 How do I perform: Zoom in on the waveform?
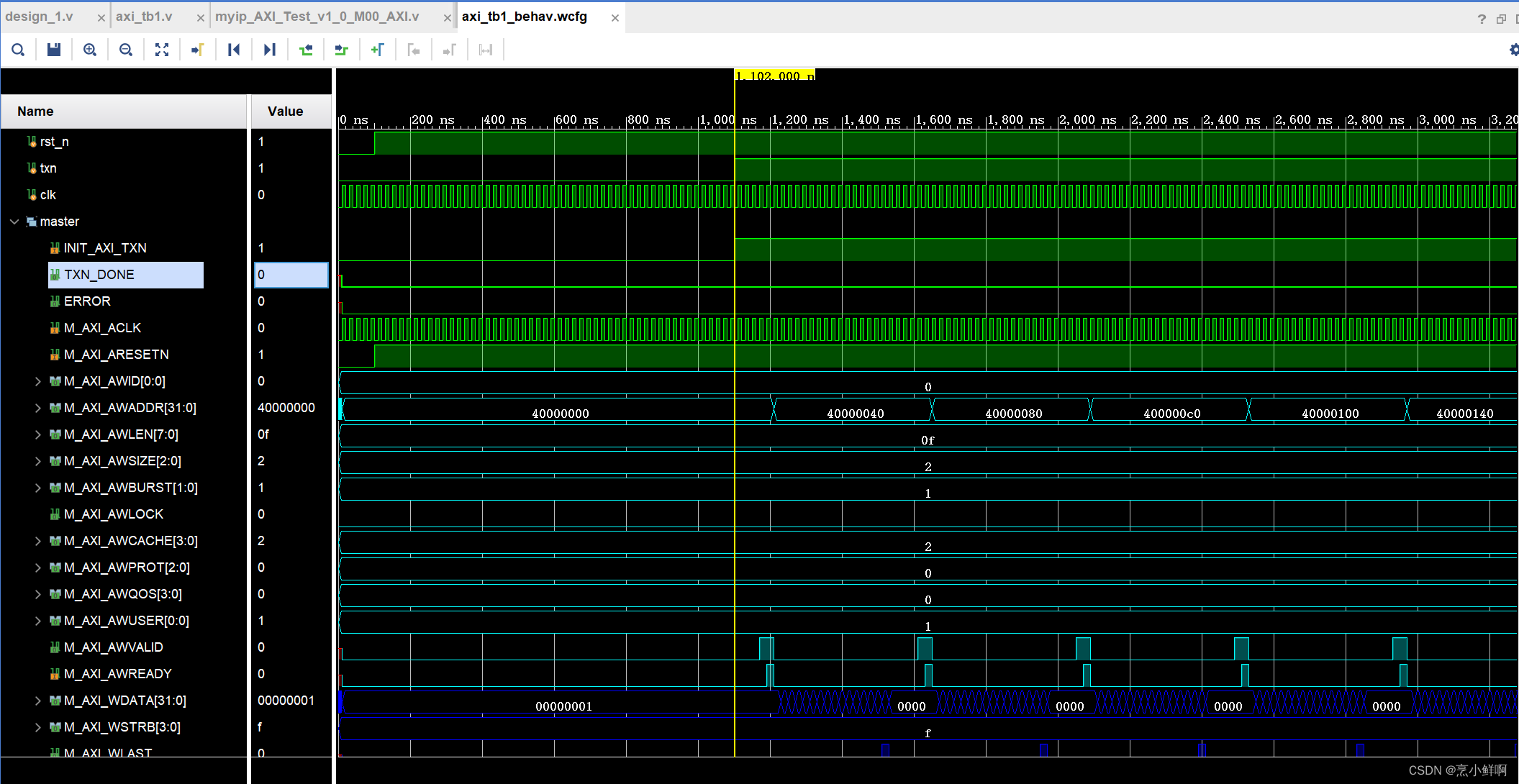pos(90,50)
